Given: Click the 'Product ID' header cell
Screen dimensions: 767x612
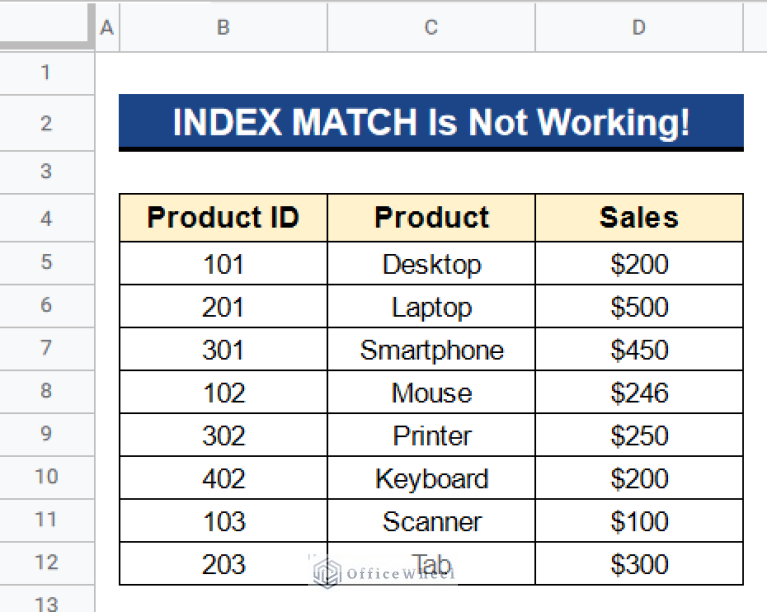Looking at the screenshot, I should pyautogui.click(x=223, y=218).
